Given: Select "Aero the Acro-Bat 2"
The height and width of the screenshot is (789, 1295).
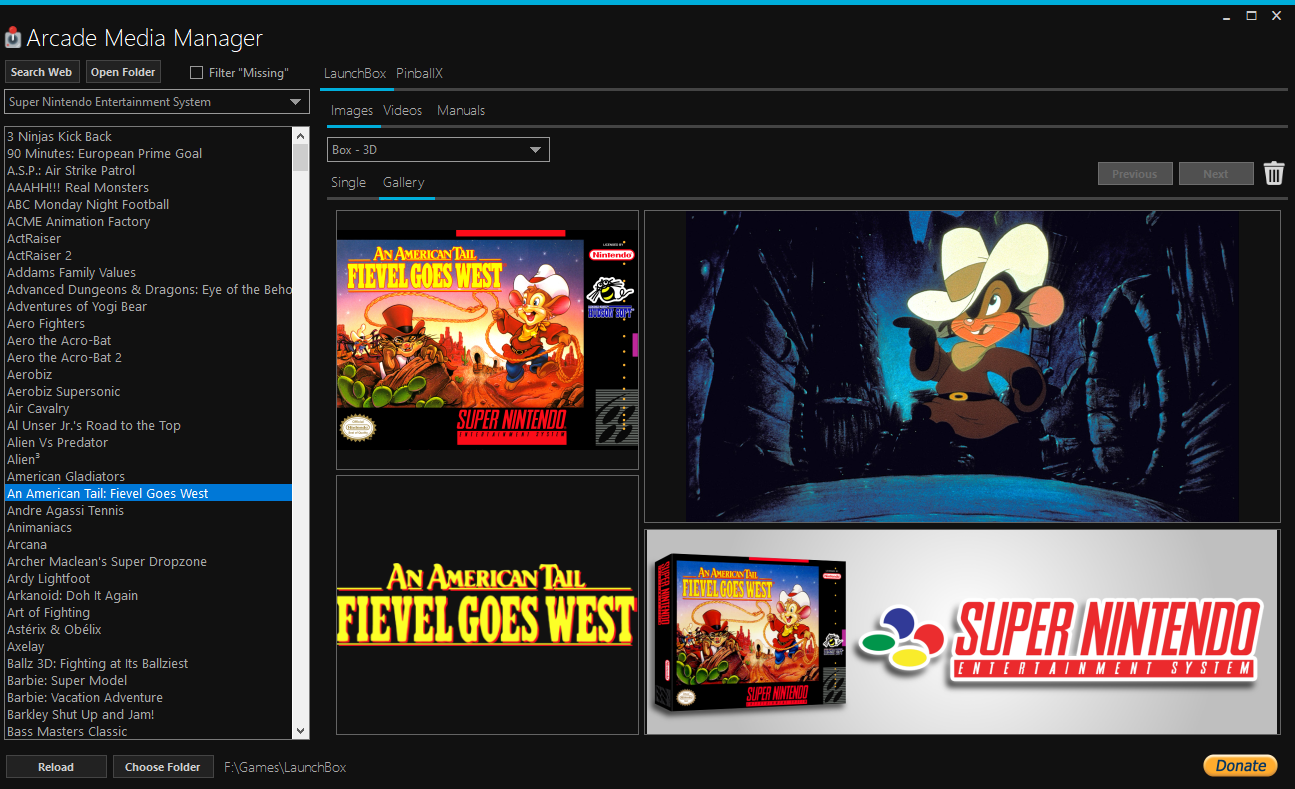Looking at the screenshot, I should point(149,357).
